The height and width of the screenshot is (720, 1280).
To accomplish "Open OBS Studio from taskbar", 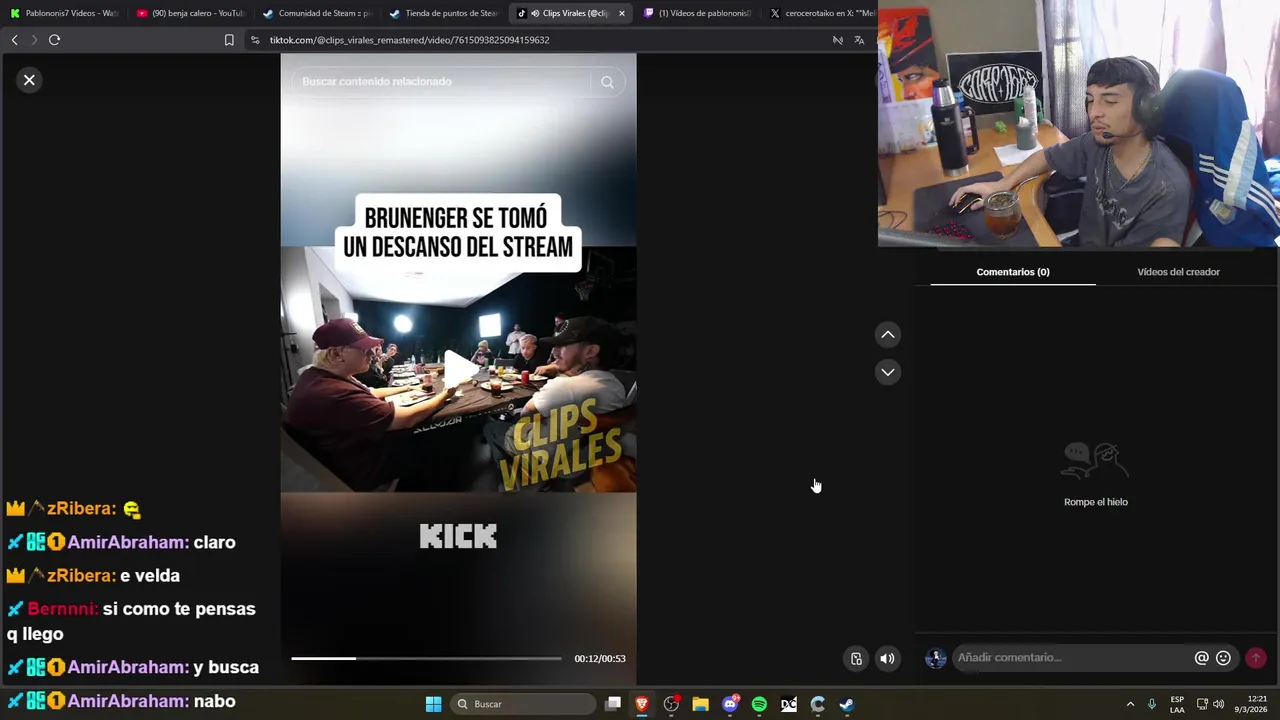I will (671, 704).
